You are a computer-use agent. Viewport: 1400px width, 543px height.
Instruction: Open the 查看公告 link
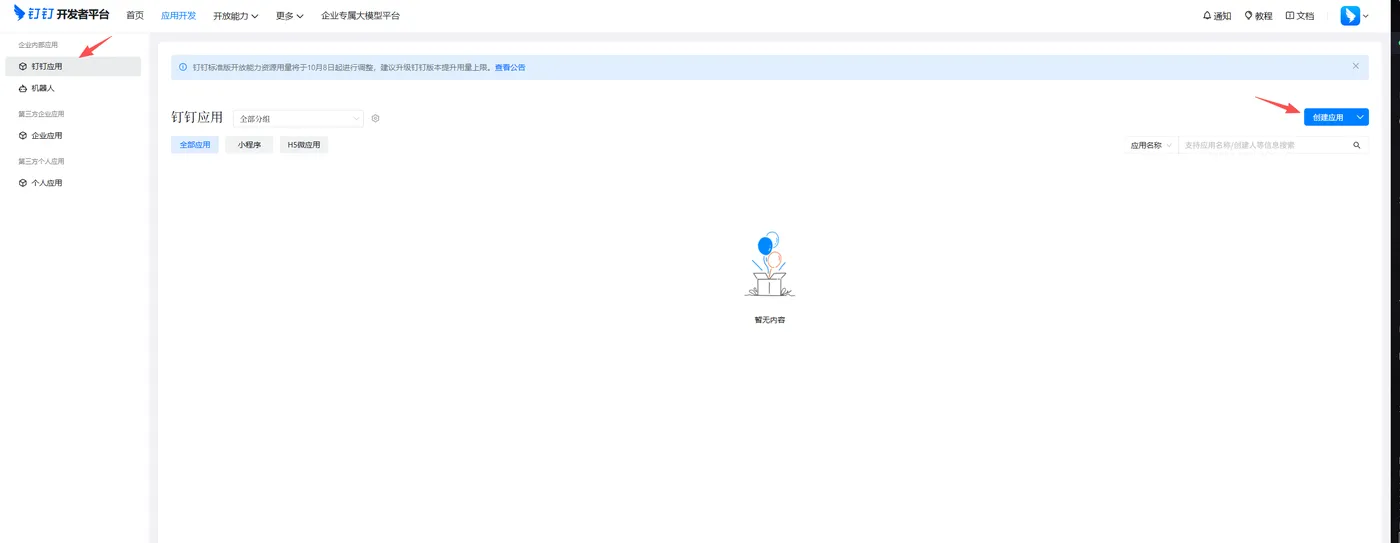click(x=510, y=68)
